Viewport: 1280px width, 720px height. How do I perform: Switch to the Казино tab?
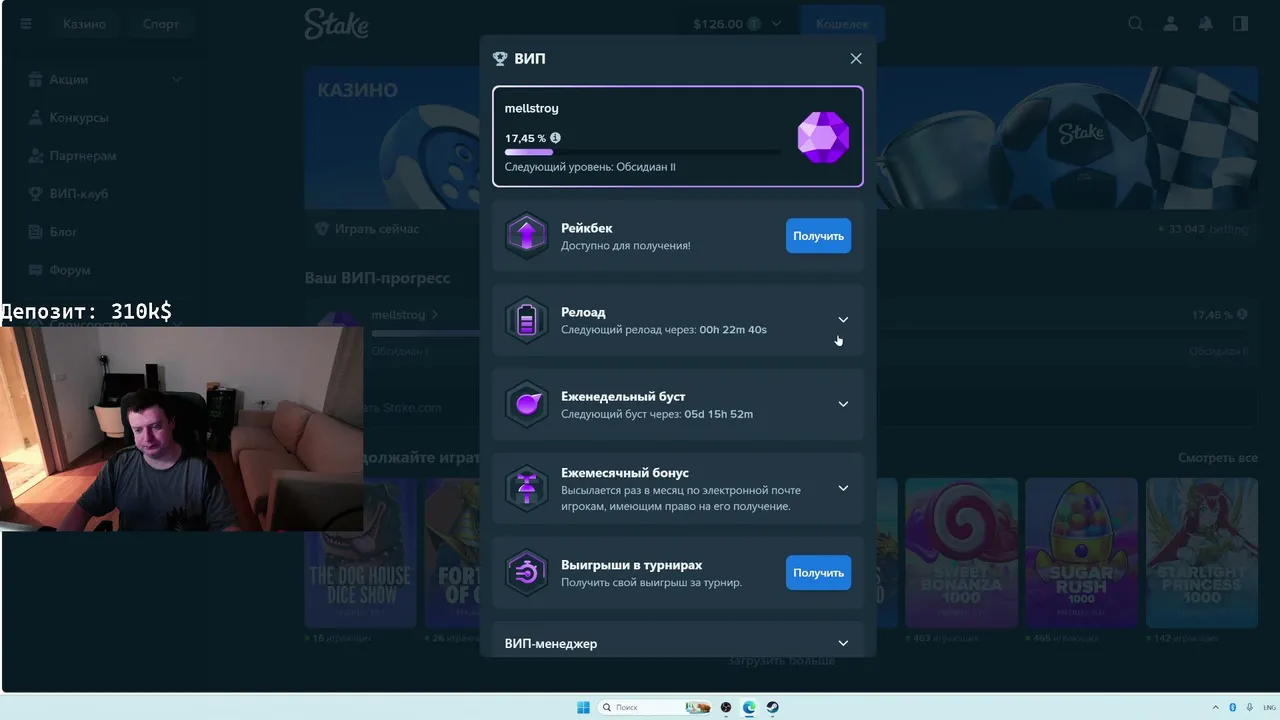tap(85, 24)
